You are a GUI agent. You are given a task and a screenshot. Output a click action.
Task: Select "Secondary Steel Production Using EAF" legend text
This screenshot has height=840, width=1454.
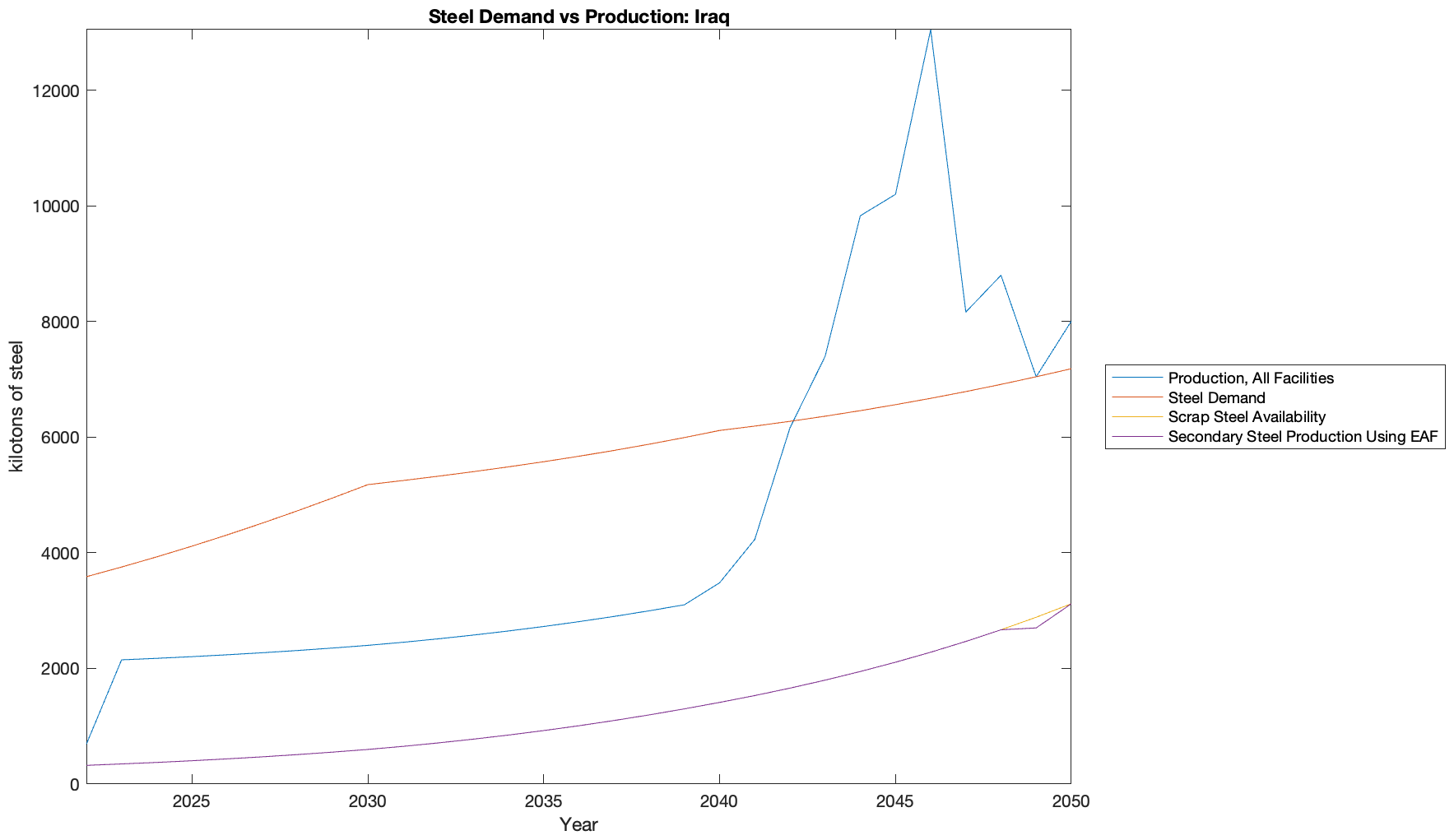point(1302,437)
